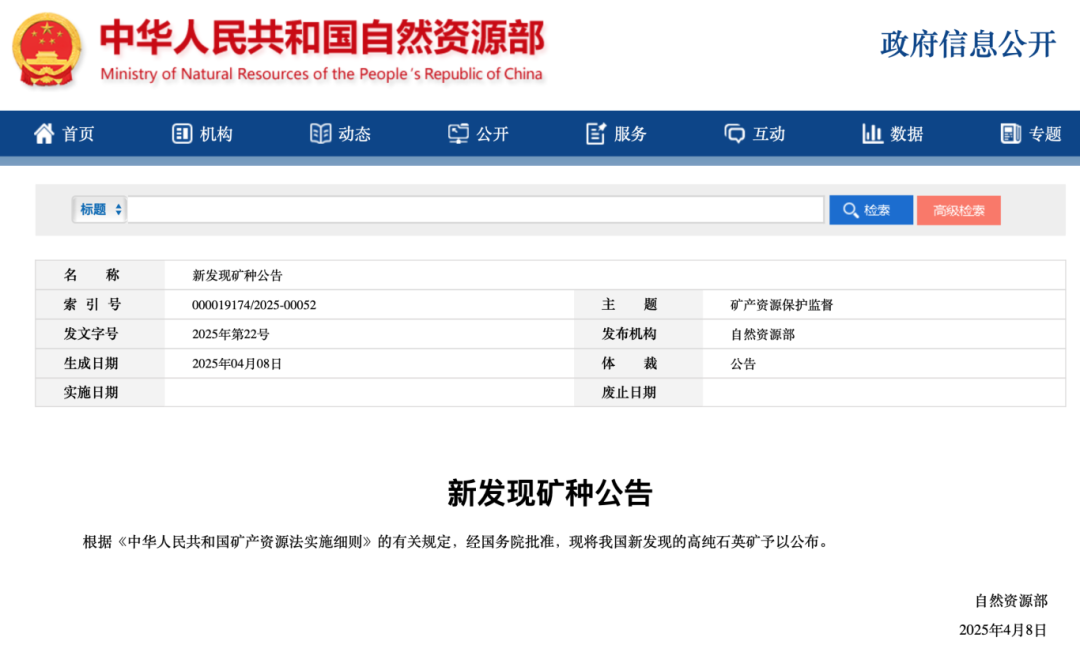Viewport: 1080px width, 660px height.
Task: Click the 中华人民共和国自然资源部 site title
Action: point(322,38)
